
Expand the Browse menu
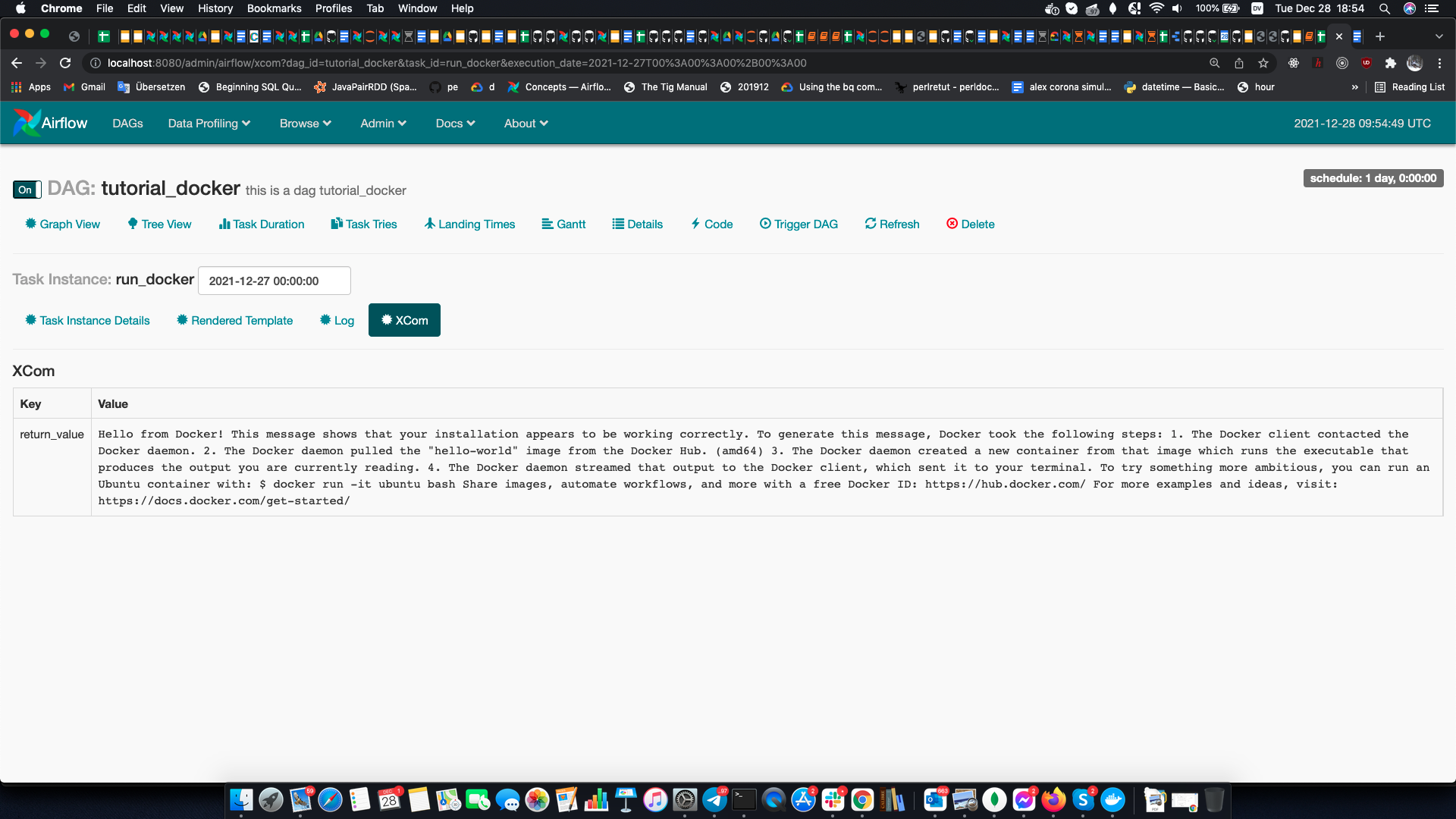305,123
